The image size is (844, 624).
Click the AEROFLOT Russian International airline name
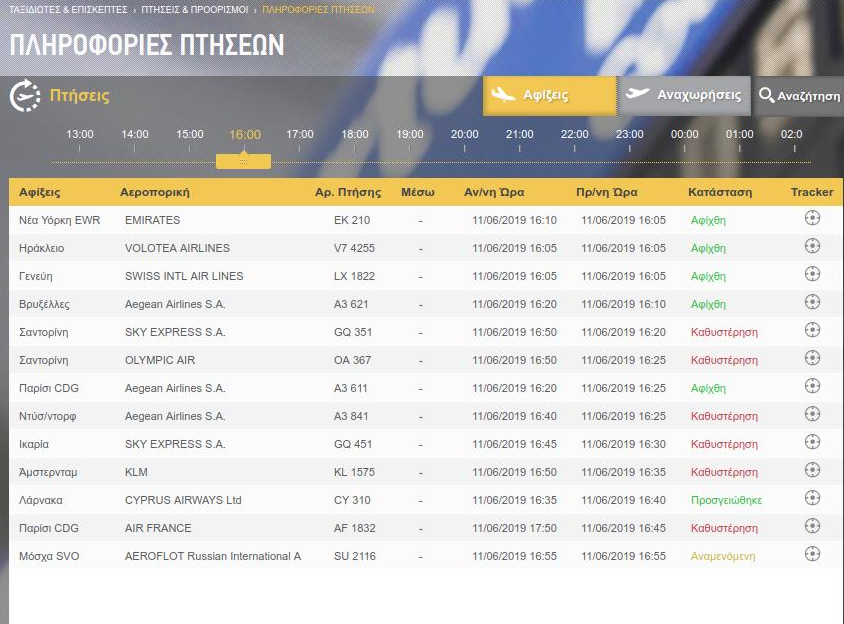tap(213, 556)
